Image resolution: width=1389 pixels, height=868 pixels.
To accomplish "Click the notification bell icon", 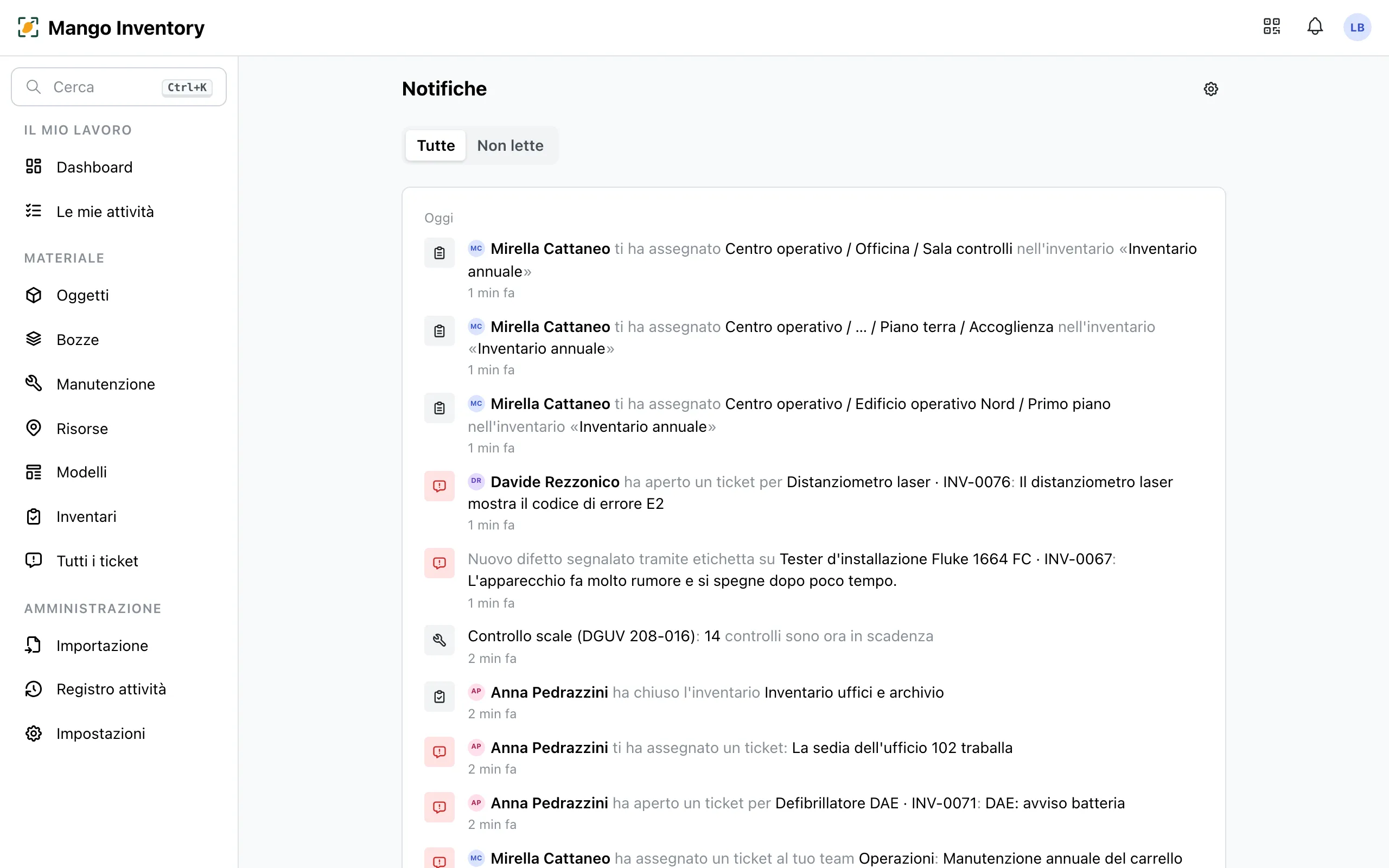I will 1315,27.
